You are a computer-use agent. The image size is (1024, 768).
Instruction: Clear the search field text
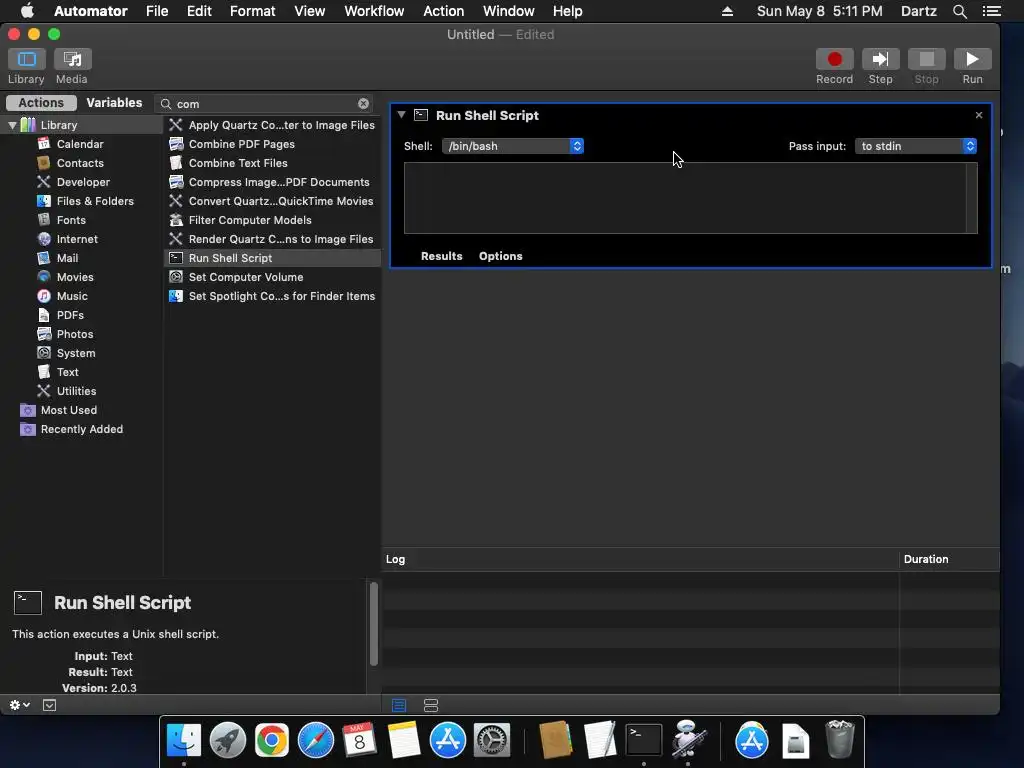[x=363, y=104]
